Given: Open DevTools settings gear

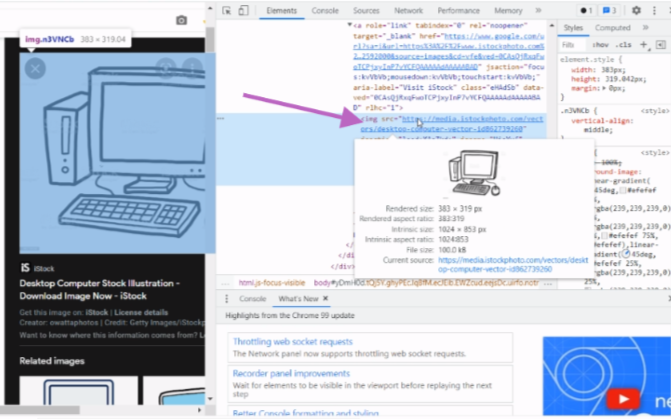Looking at the screenshot, I should click(636, 11).
